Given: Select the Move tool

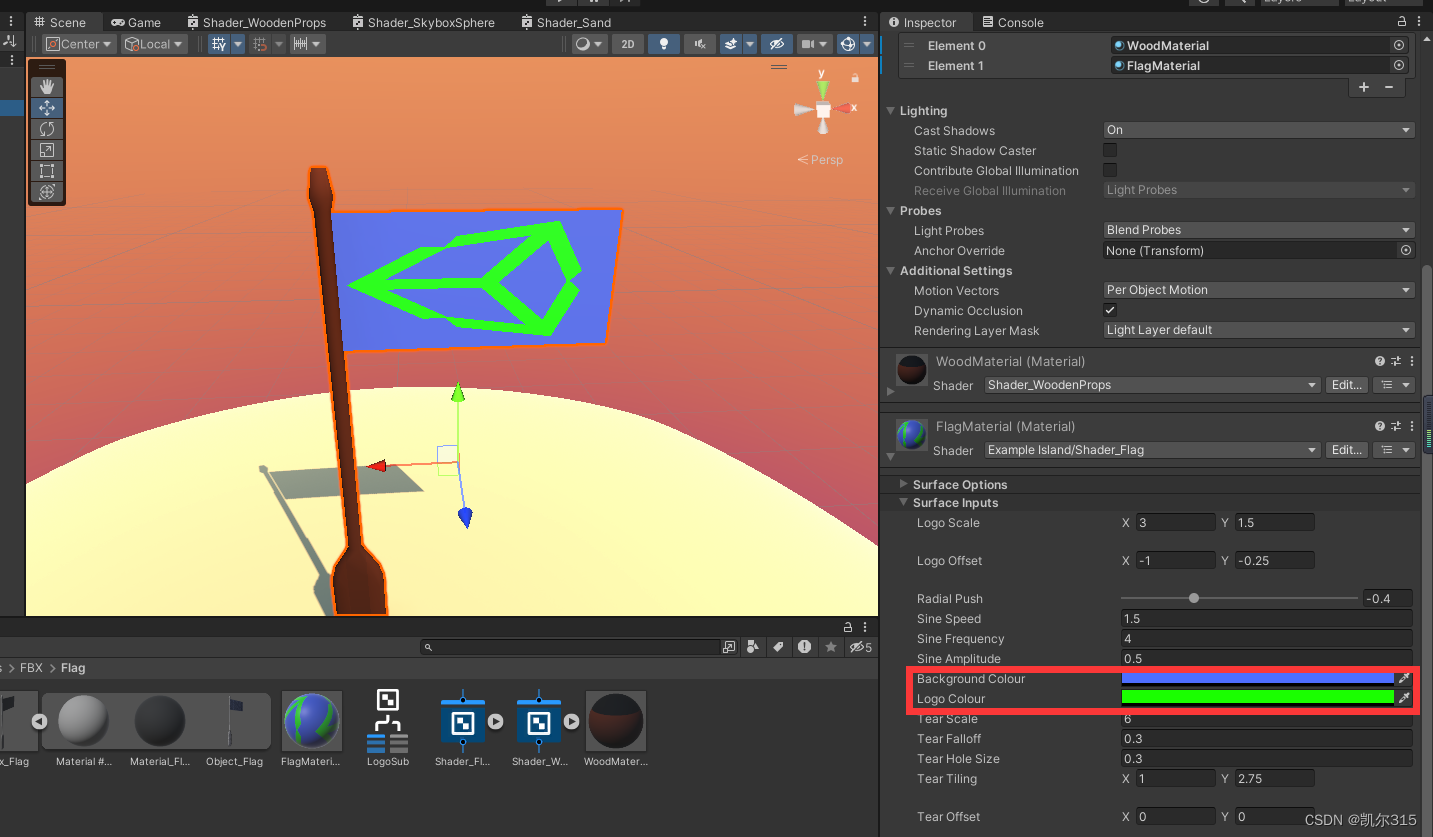Looking at the screenshot, I should (47, 108).
